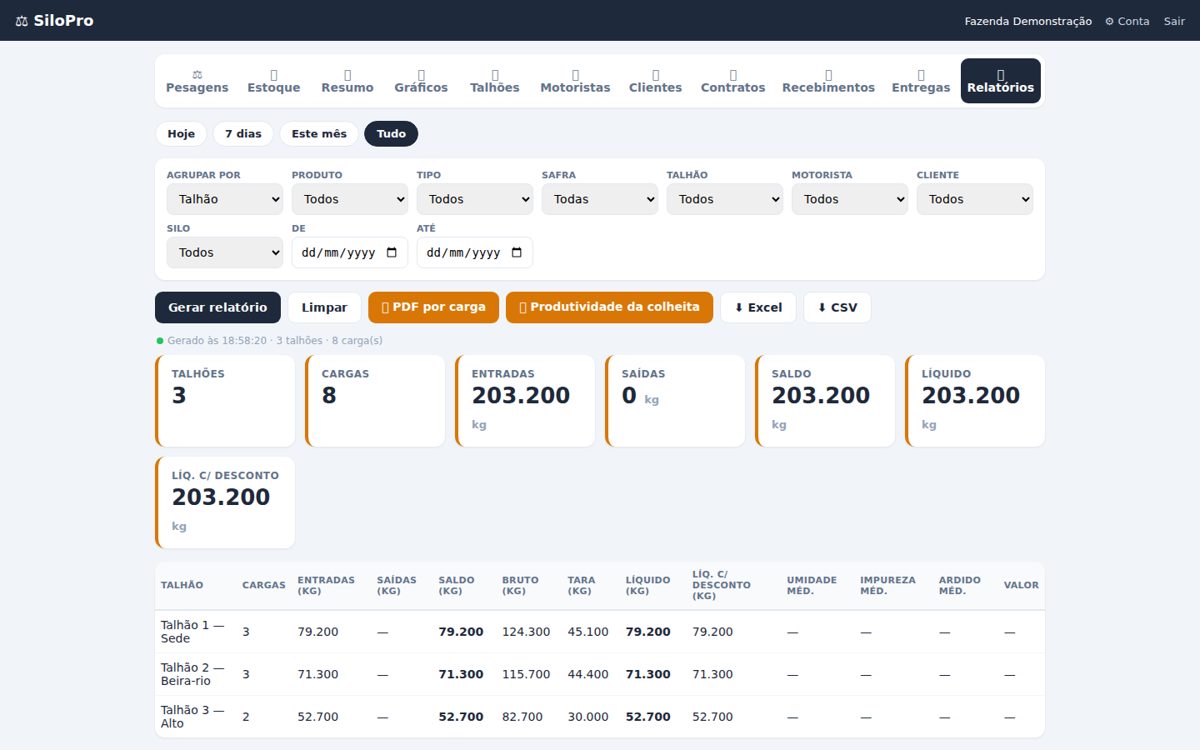Go to the Estoque tab
The height and width of the screenshot is (750, 1200).
[x=274, y=81]
